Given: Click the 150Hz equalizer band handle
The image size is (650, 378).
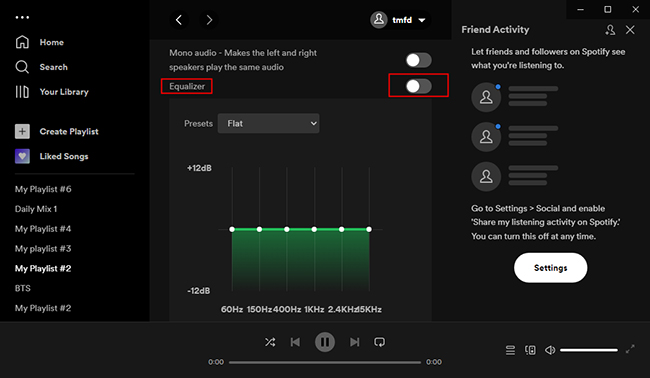Looking at the screenshot, I should coord(260,229).
